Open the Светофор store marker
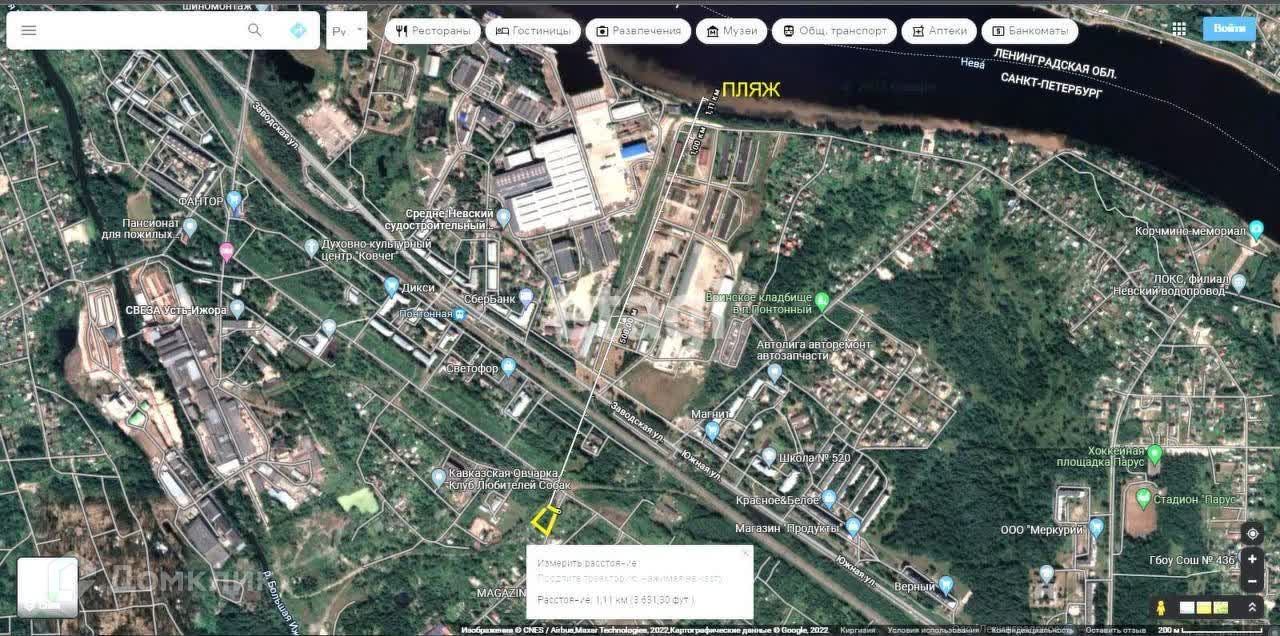The width and height of the screenshot is (1280, 636). click(x=508, y=367)
